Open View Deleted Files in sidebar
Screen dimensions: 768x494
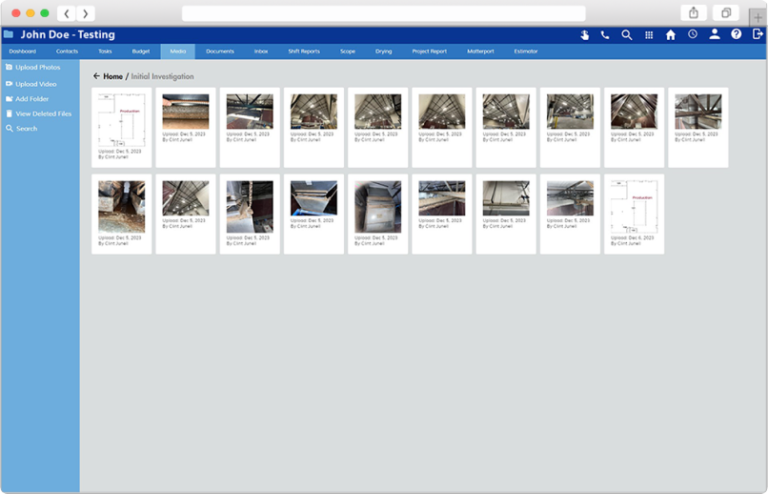43,114
